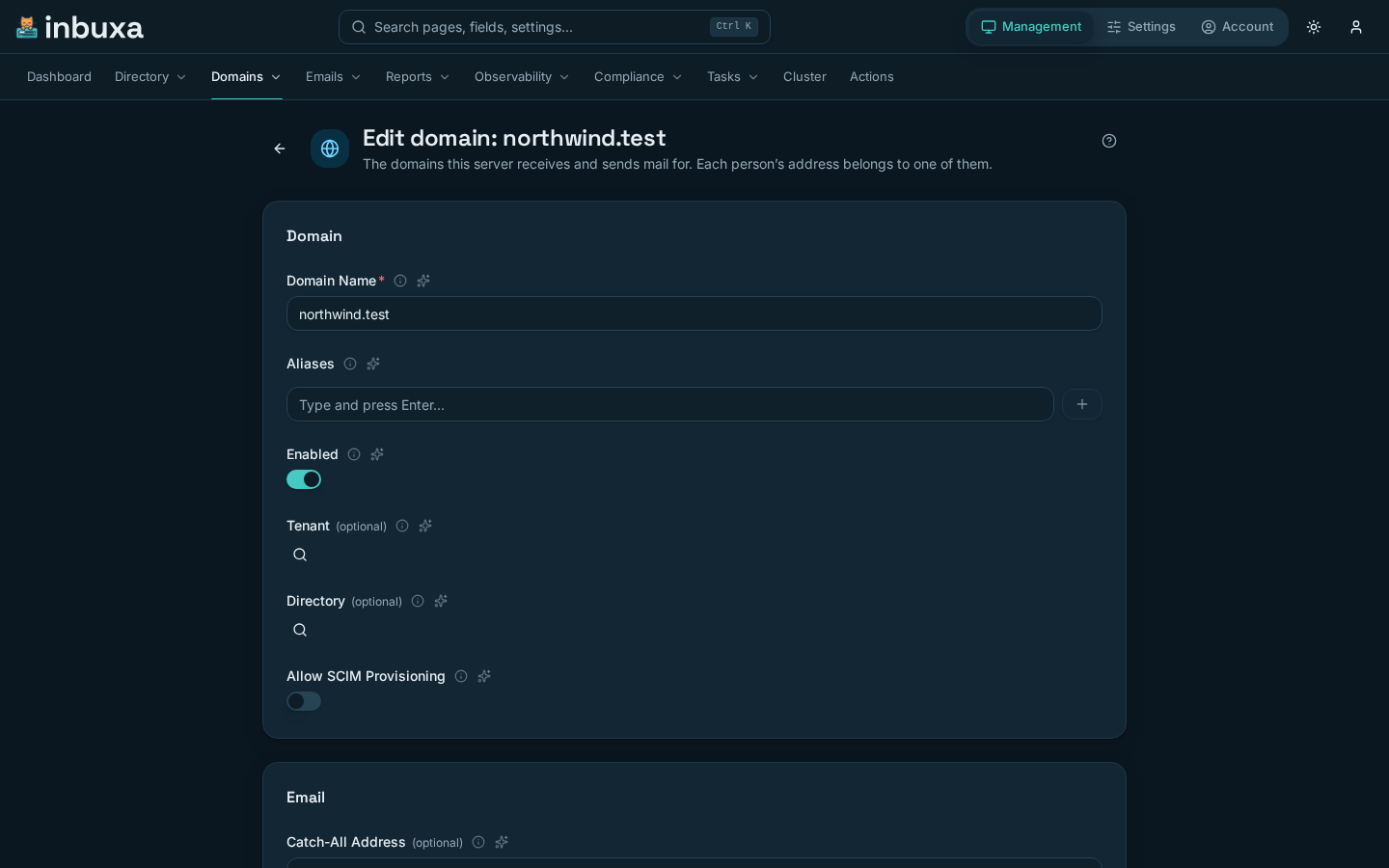Show info tooltip for Catch-All Address
The width and height of the screenshot is (1389, 868).
[x=478, y=842]
